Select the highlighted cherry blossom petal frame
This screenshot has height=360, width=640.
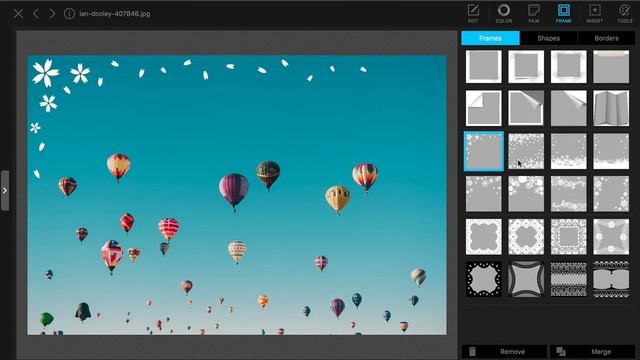[x=484, y=151]
